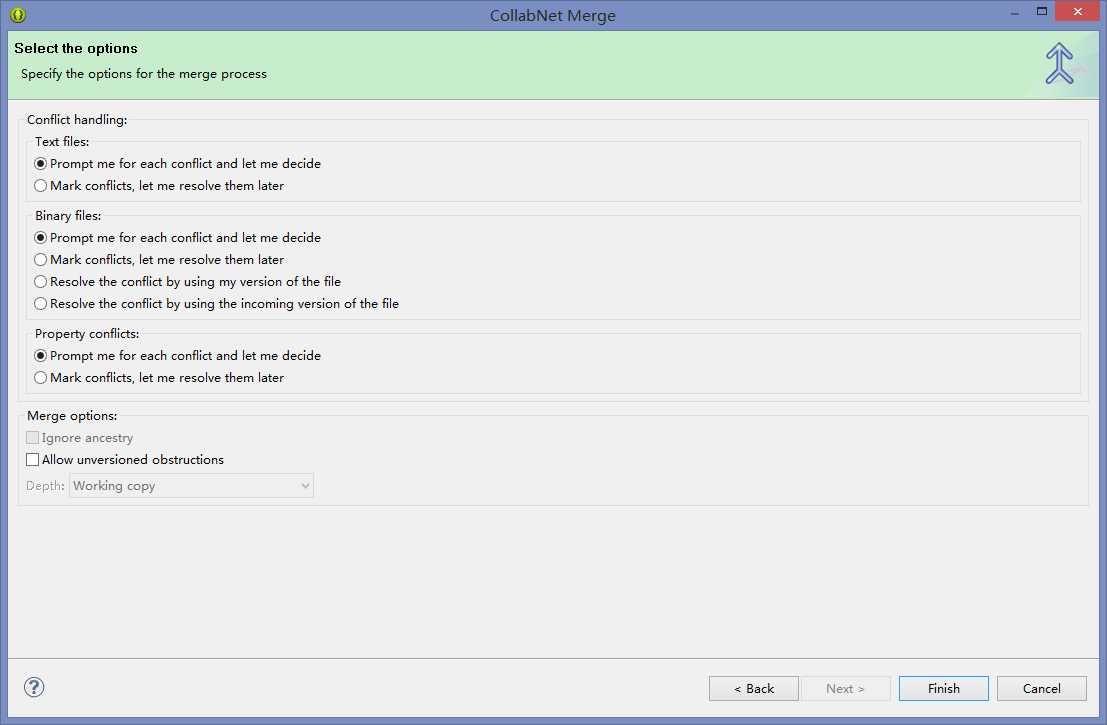Open the Depth Working copy dropdown
Image resolution: width=1107 pixels, height=725 pixels.
[191, 486]
